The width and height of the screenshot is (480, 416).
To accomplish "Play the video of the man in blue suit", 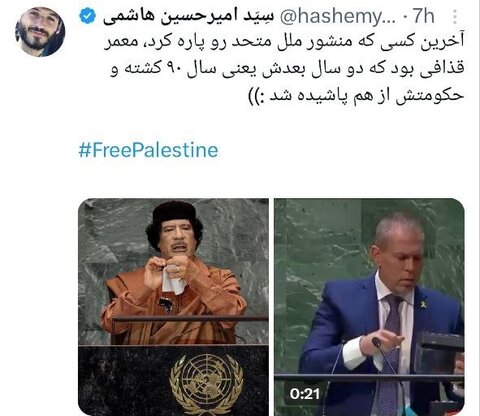I will pyautogui.click(x=369, y=307).
